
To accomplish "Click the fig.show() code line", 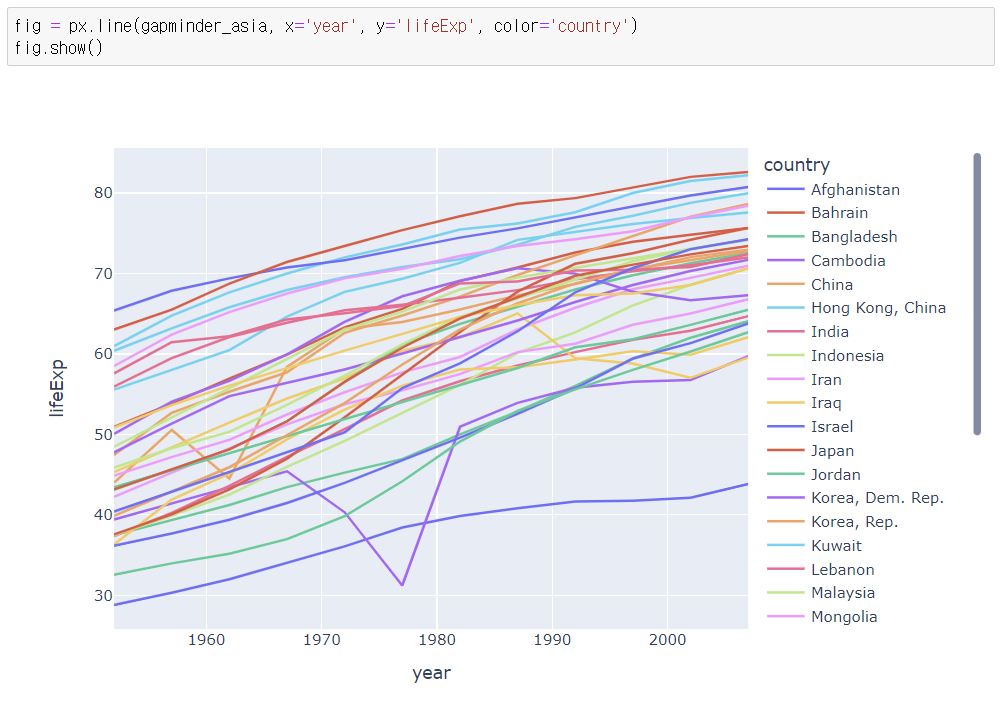I will 58,48.
